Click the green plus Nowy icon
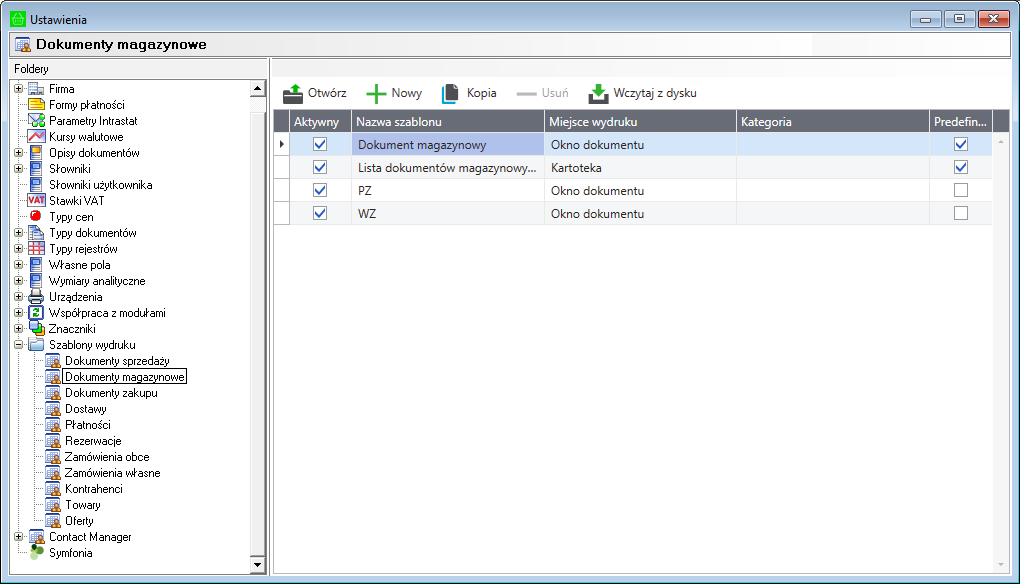Screen dimensions: 1020x584 click(x=376, y=93)
